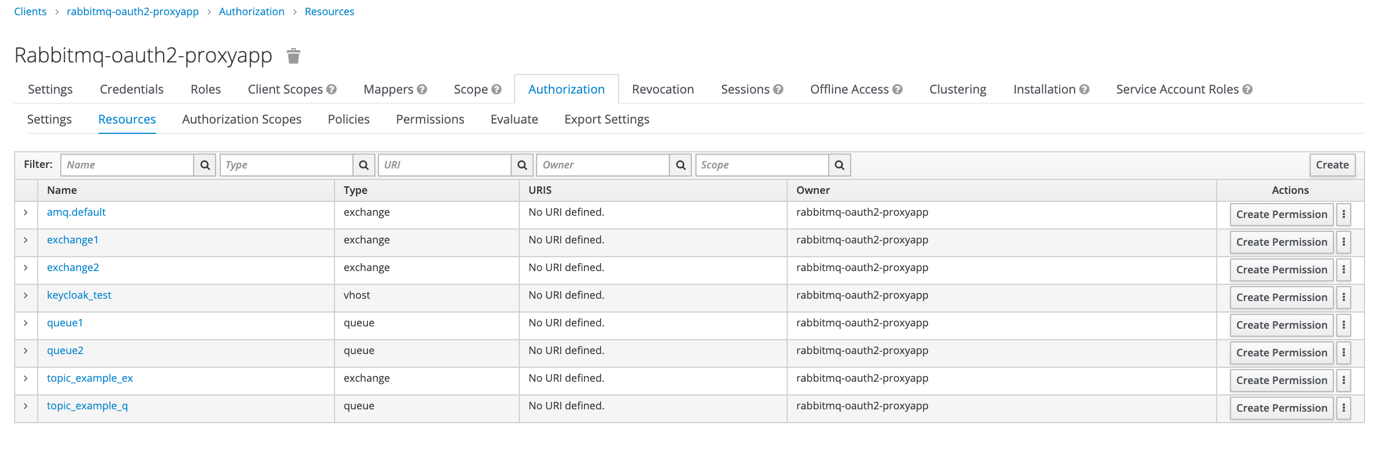Screen dimensions: 1378x458
Task: Open the kebab menu for queue2 row
Action: click(1344, 352)
